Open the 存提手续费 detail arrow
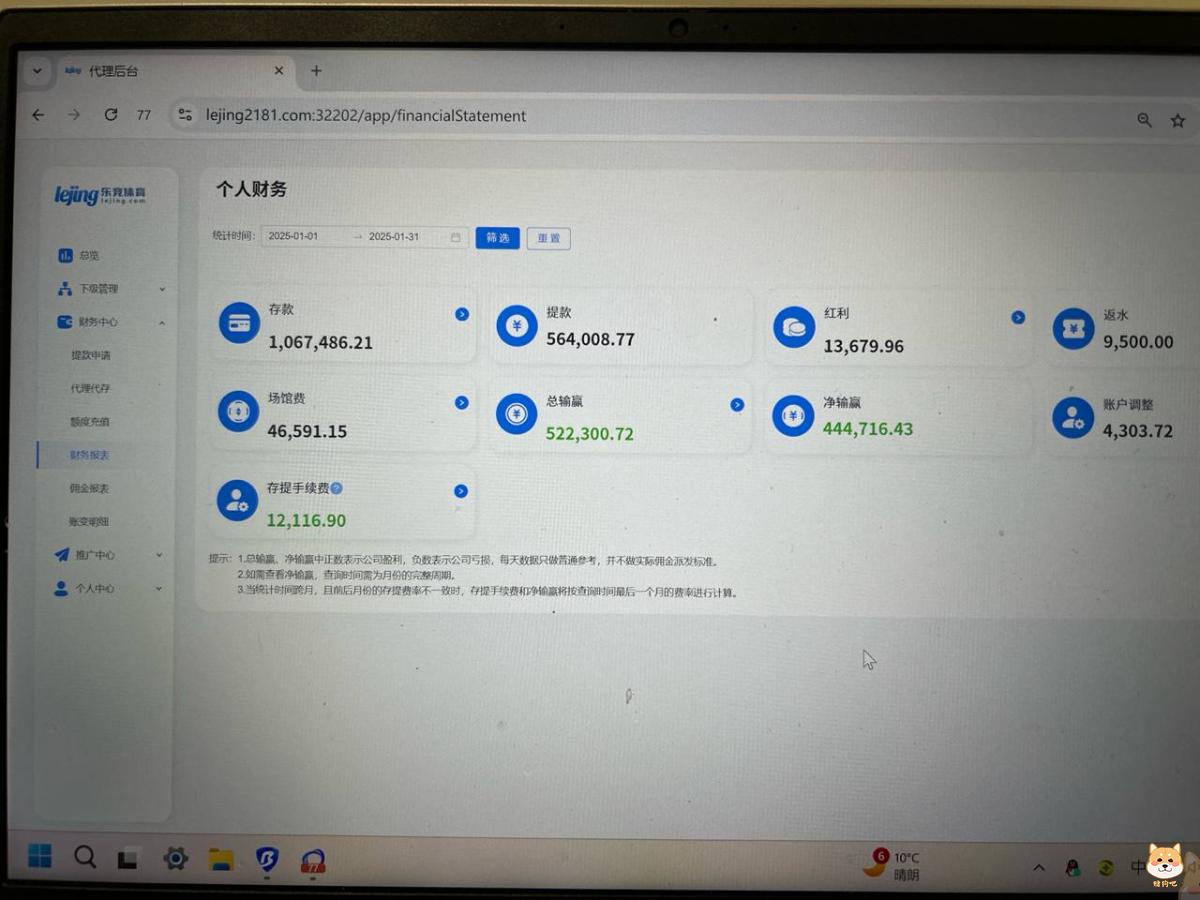 click(461, 491)
